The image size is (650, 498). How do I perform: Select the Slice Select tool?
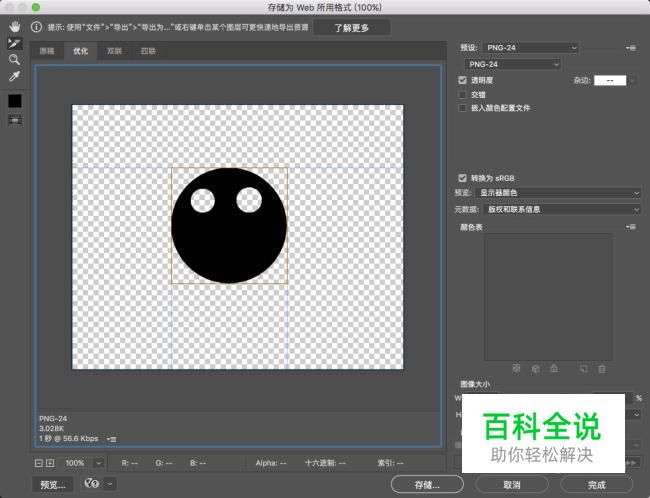tap(14, 43)
